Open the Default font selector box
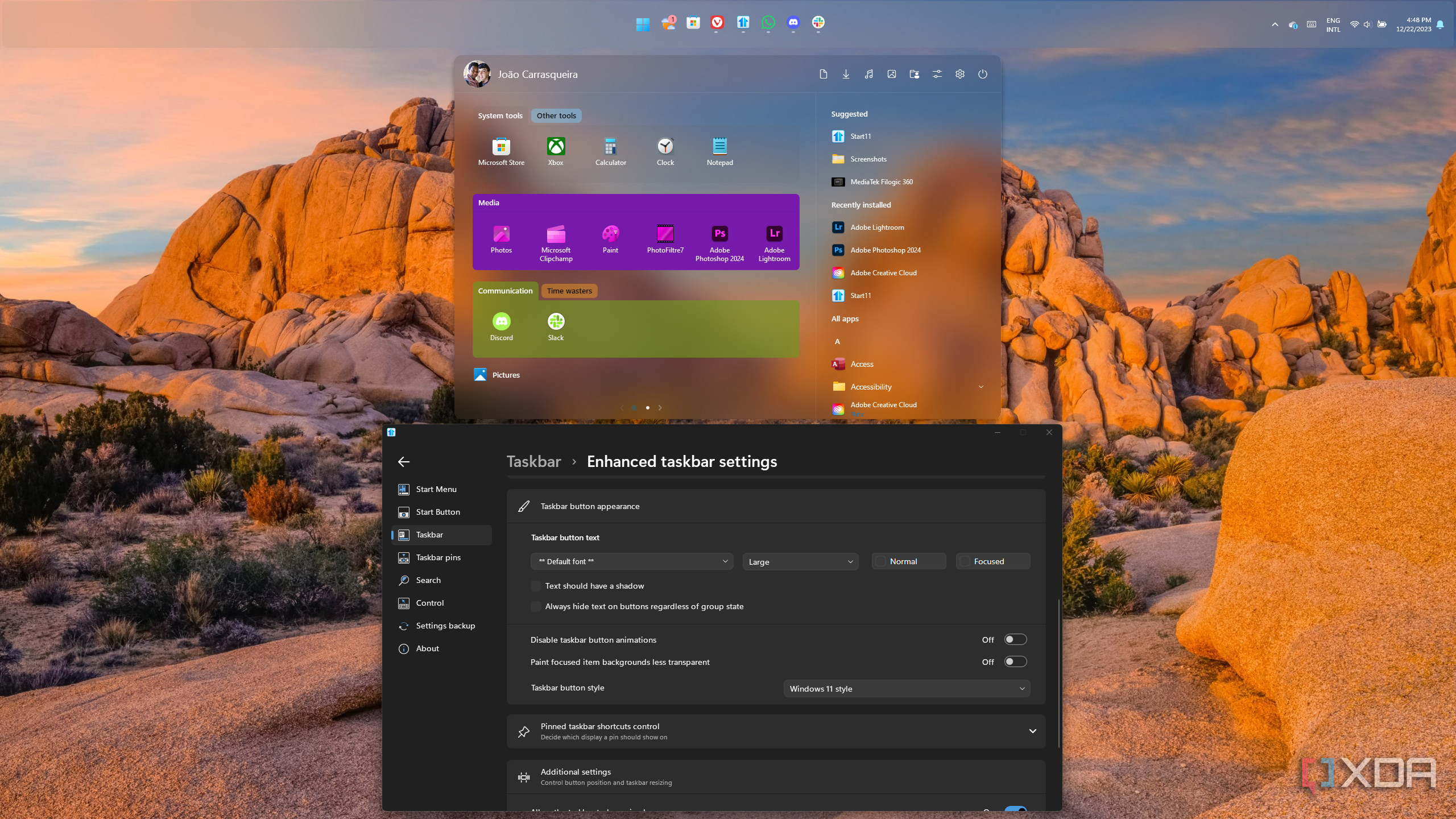The width and height of the screenshot is (1456, 819). [632, 561]
